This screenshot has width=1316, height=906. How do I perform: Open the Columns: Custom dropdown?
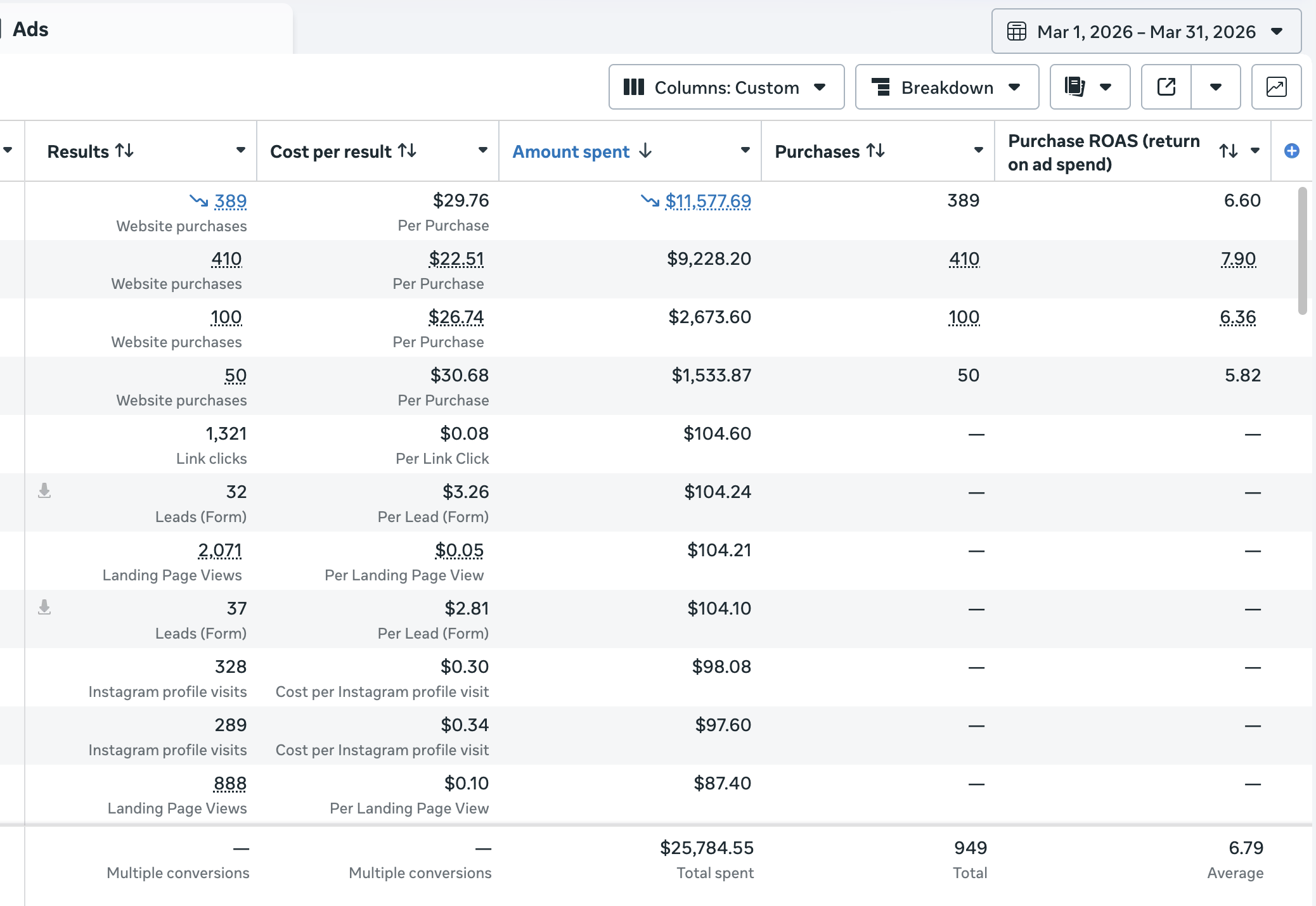tap(726, 87)
